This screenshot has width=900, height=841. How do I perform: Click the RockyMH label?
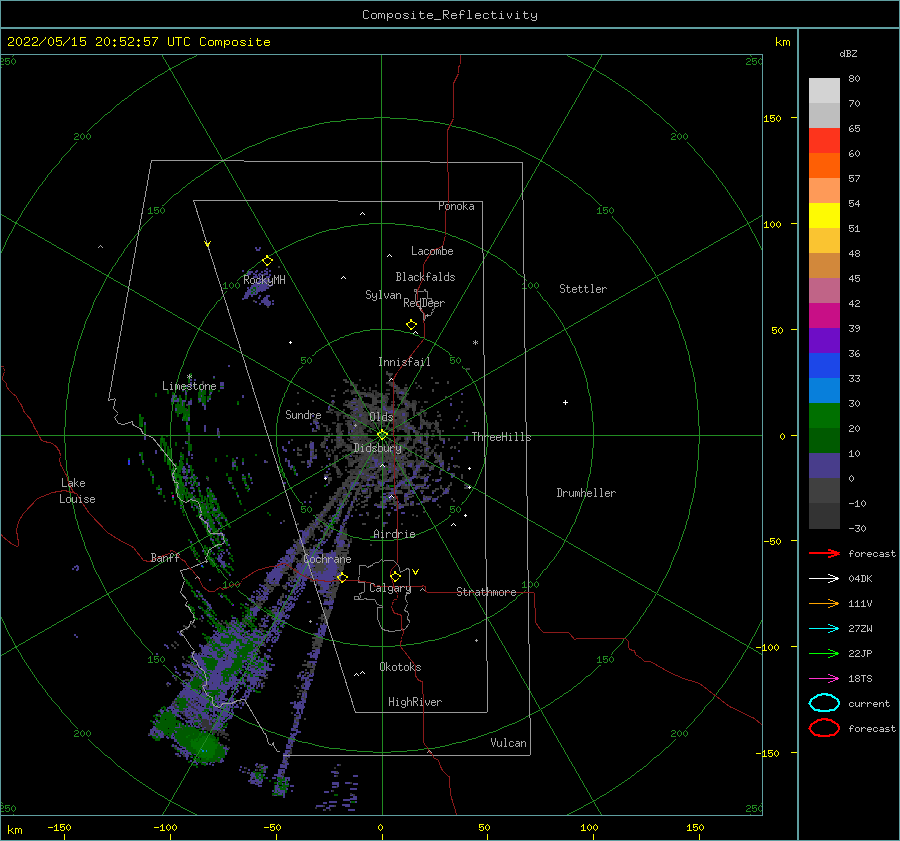pyautogui.click(x=264, y=280)
